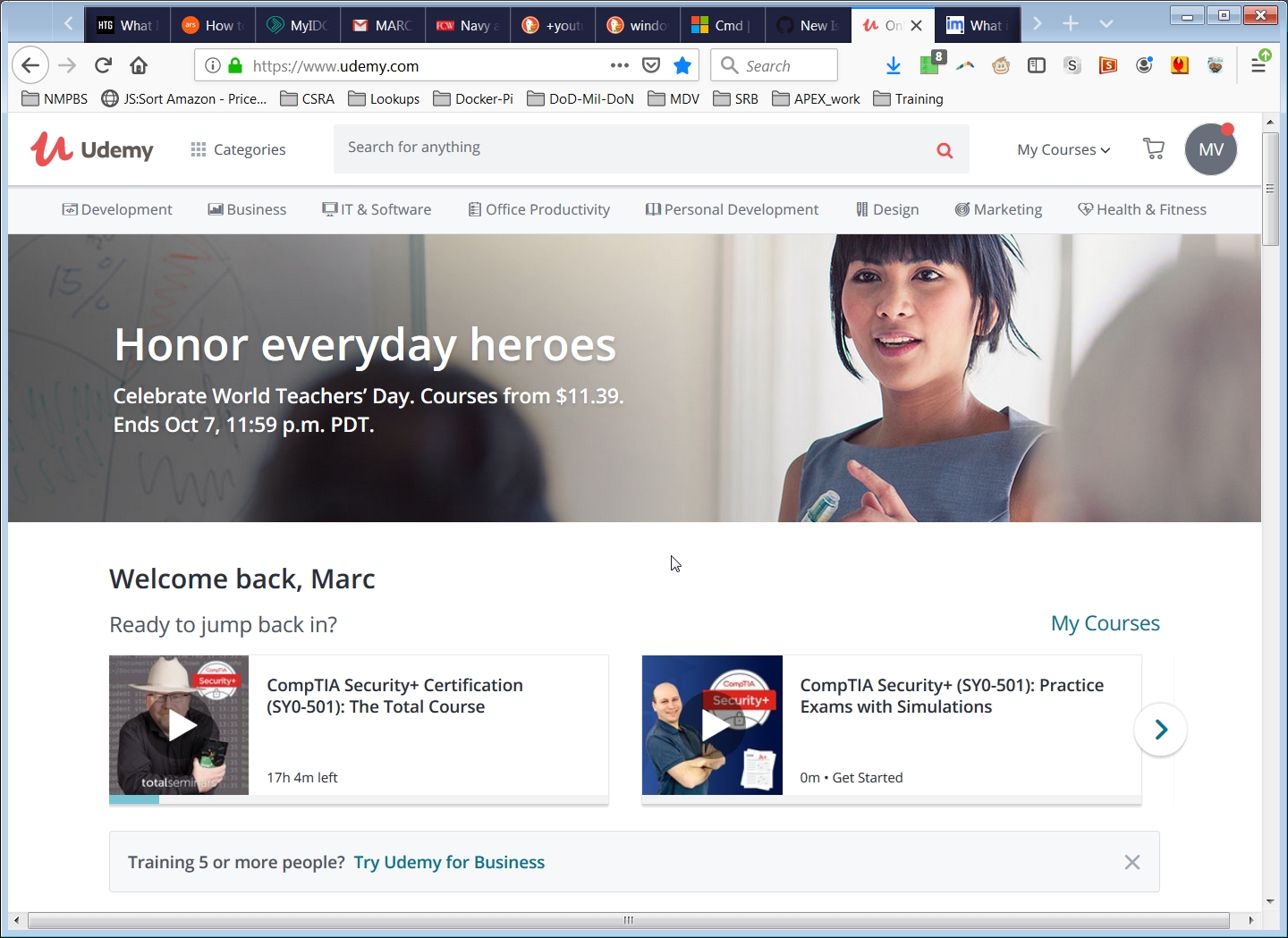1288x938 pixels.
Task: Go to the Marketing category
Action: pos(998,209)
